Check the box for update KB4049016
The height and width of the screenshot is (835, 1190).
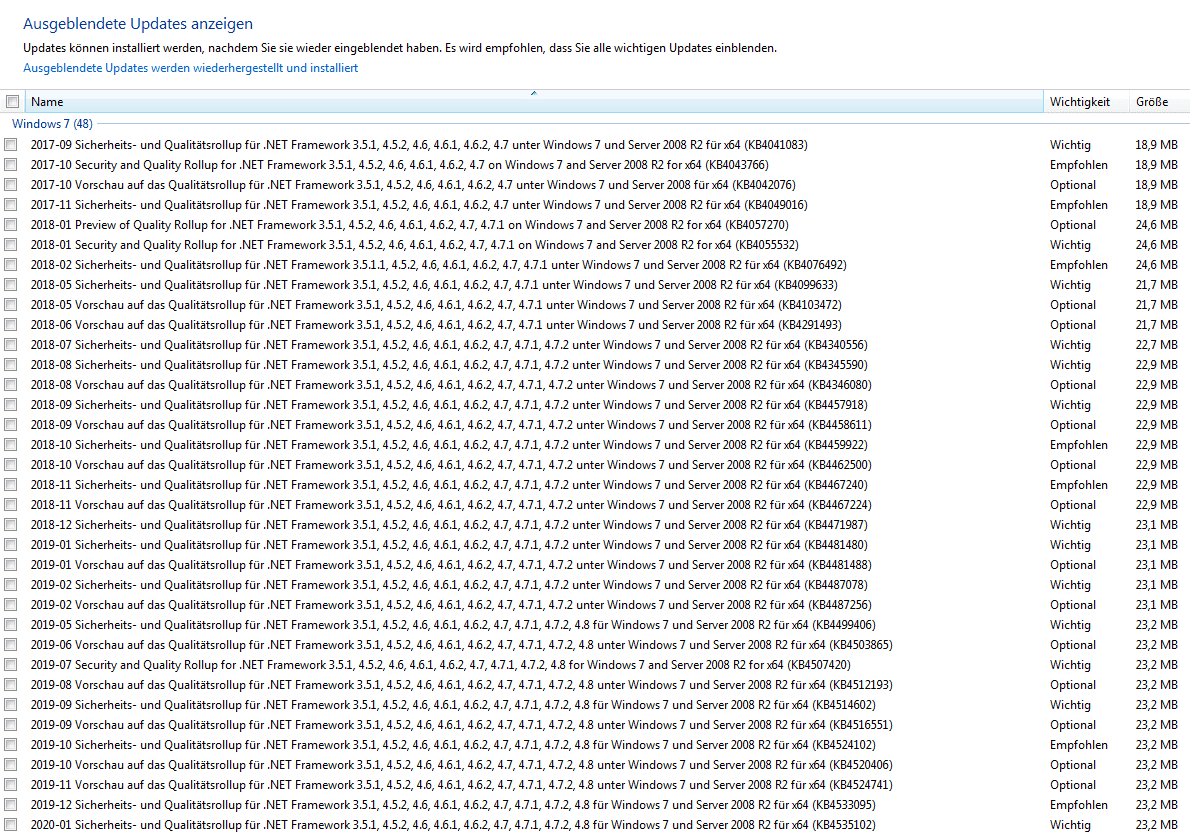(11, 205)
